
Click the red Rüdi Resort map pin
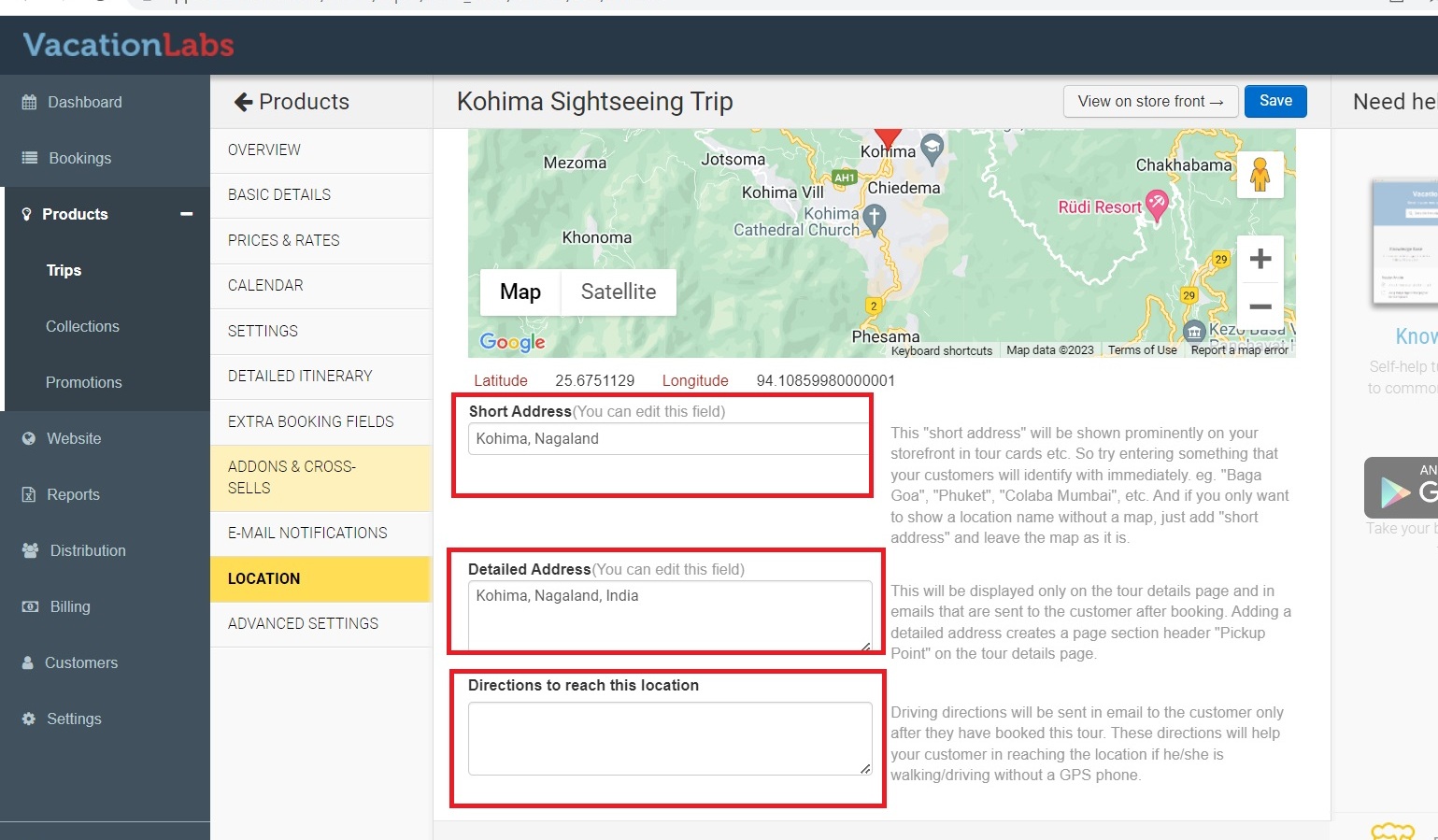[1157, 204]
